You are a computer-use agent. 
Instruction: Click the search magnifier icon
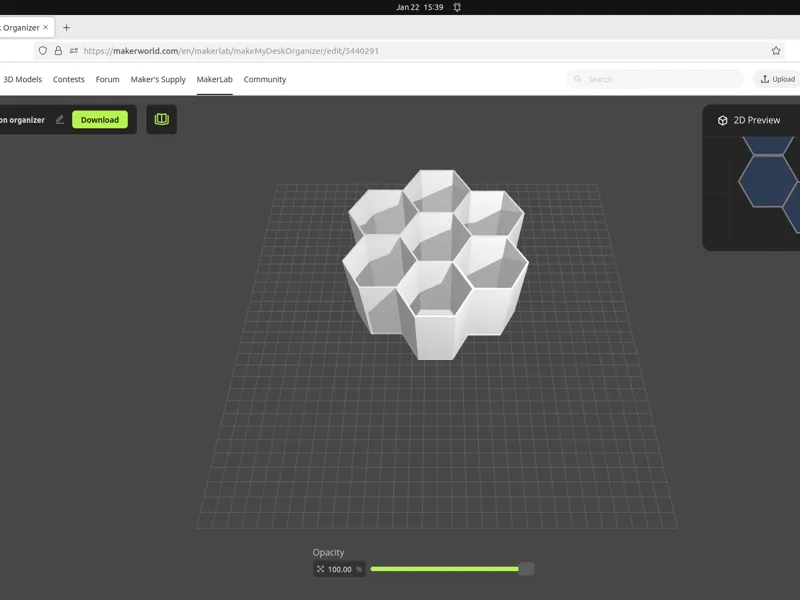578,79
